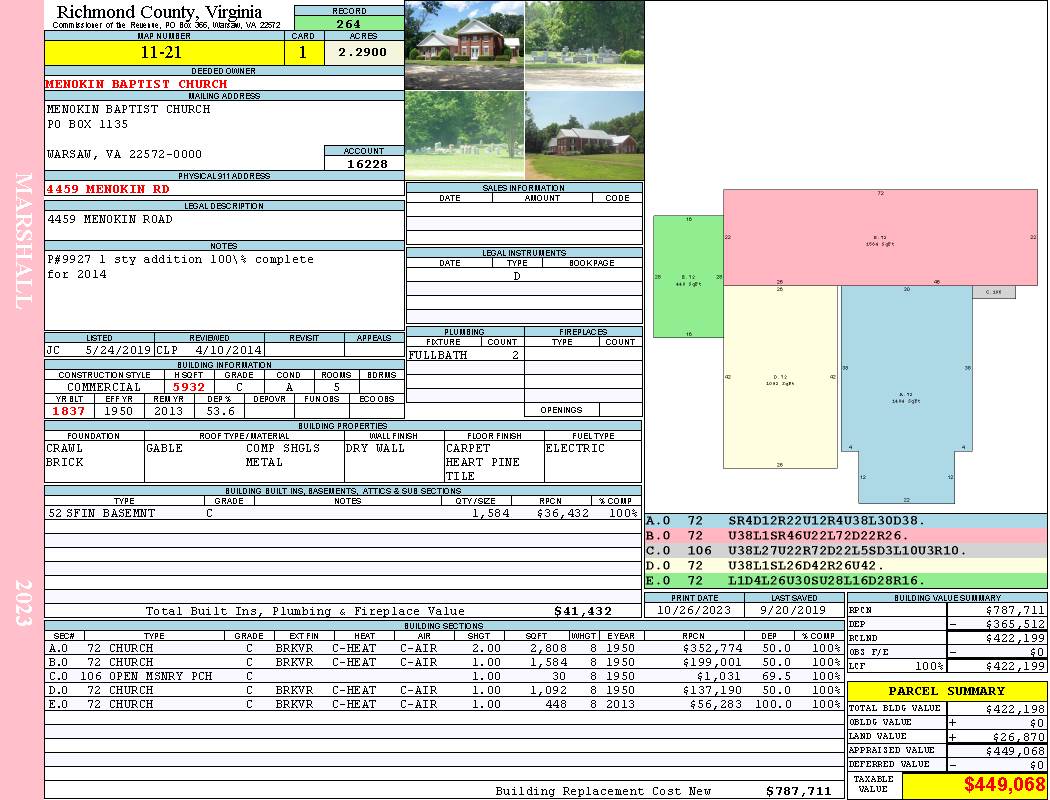Click depreciation percent 53.6
Viewport: 1050px width, 800px height.
coord(220,411)
